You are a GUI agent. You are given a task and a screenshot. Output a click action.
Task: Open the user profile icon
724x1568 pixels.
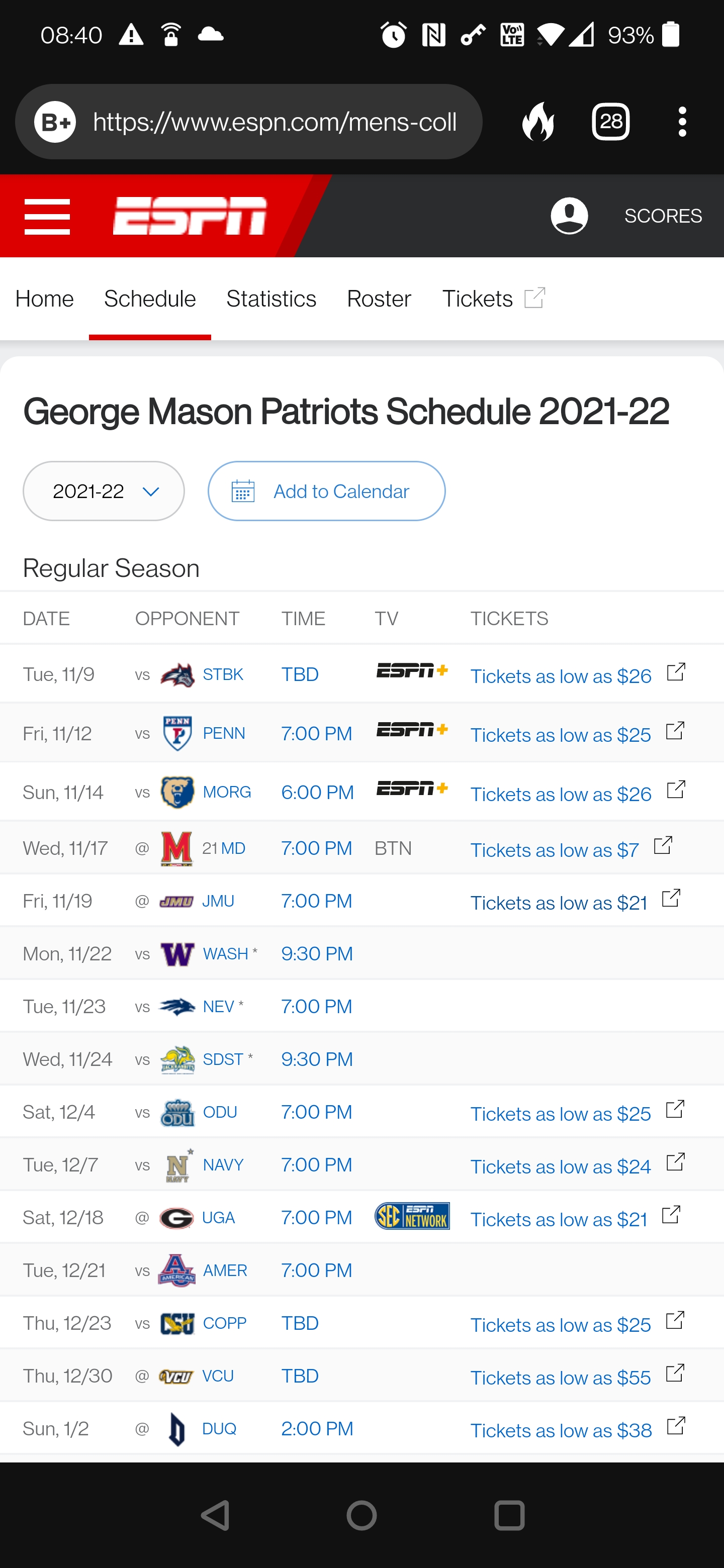[x=569, y=216]
